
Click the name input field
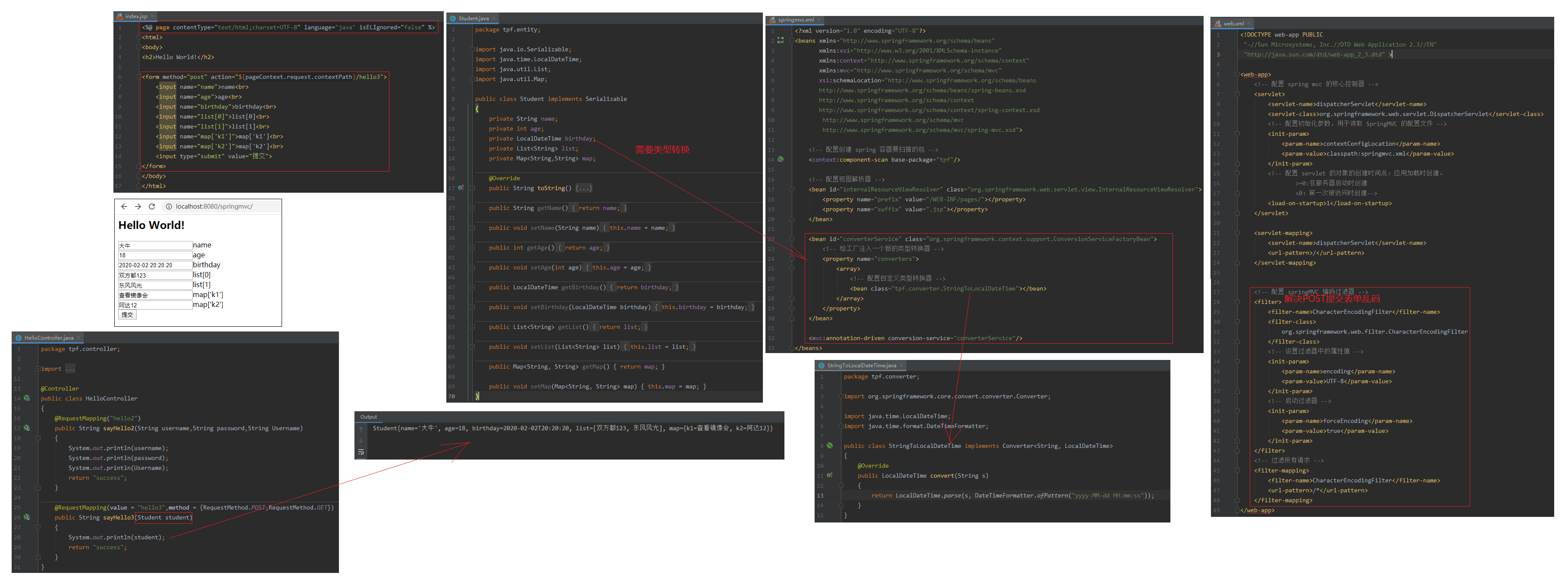tap(155, 245)
